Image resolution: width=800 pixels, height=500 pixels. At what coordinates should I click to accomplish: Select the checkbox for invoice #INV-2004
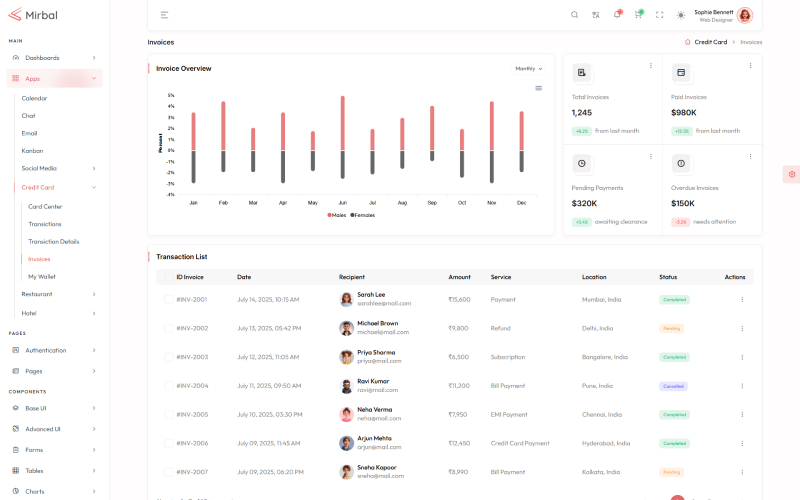pos(167,385)
